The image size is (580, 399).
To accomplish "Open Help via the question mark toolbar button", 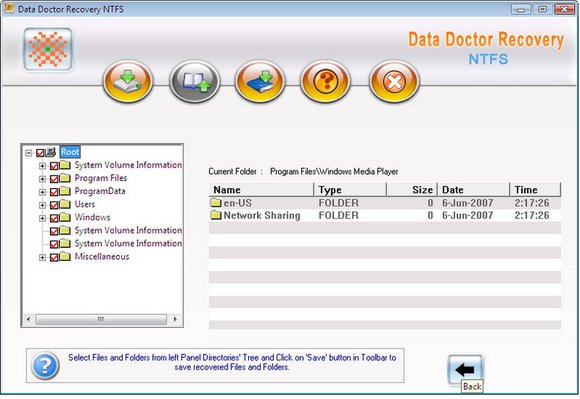I will [x=326, y=82].
